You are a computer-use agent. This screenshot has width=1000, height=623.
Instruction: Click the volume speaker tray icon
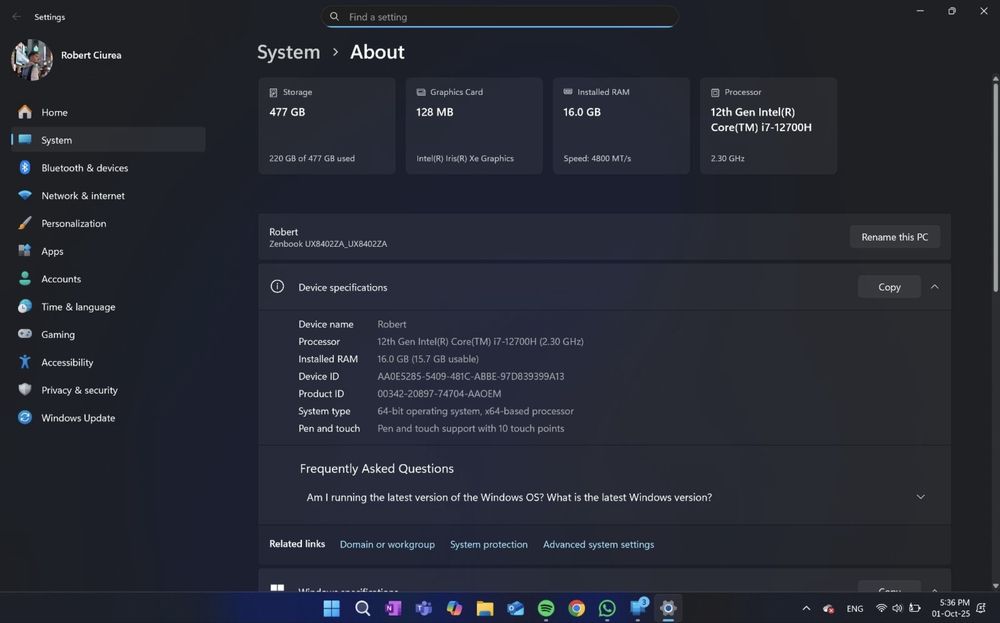(x=897, y=608)
